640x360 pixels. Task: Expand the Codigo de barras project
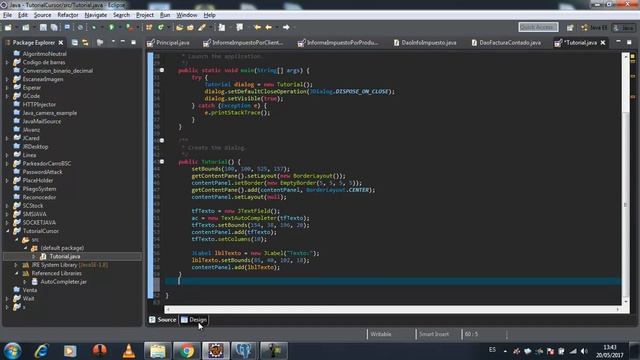[7, 62]
